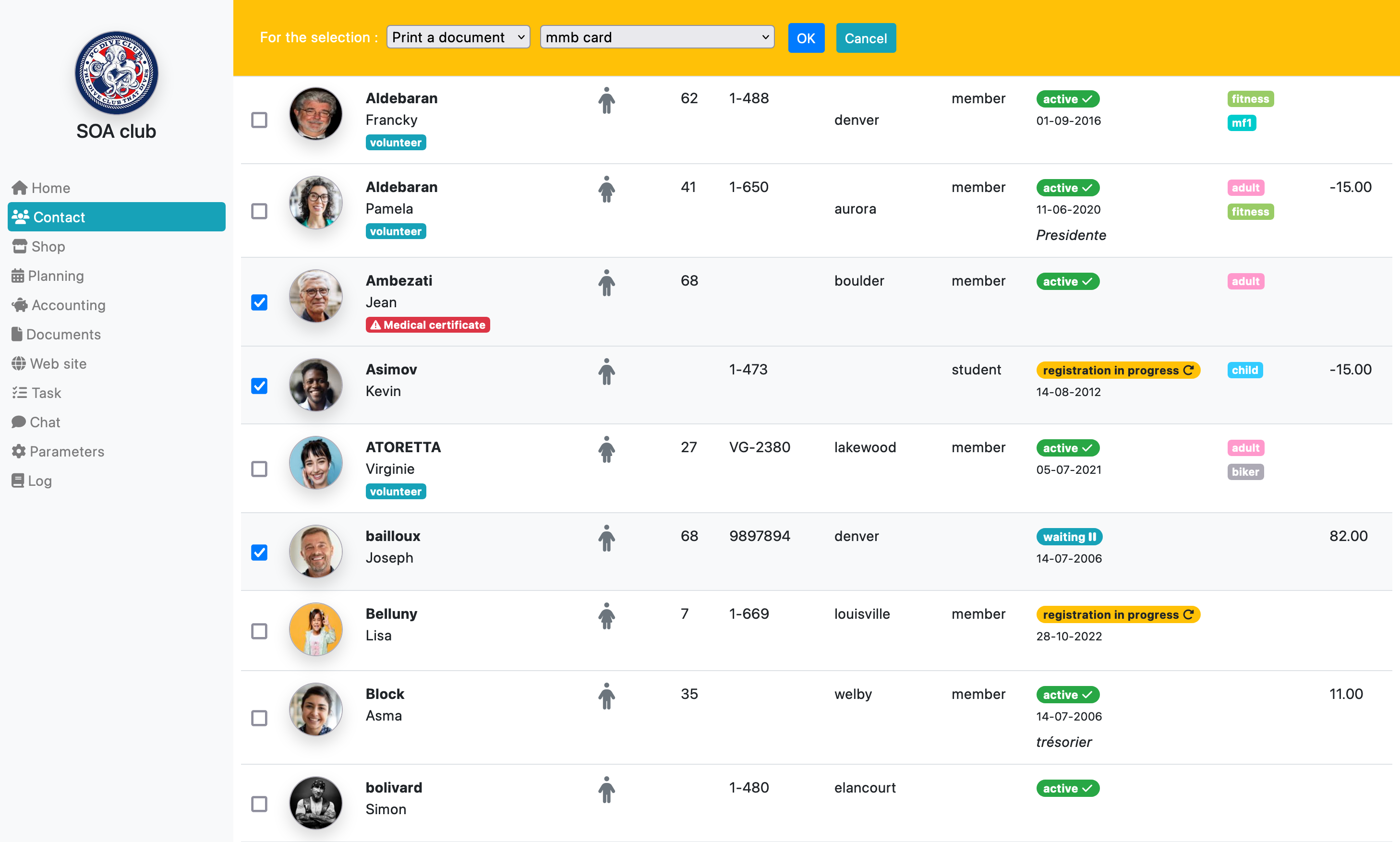This screenshot has height=842, width=1400.
Task: Click the Chat bubble icon
Action: click(19, 422)
